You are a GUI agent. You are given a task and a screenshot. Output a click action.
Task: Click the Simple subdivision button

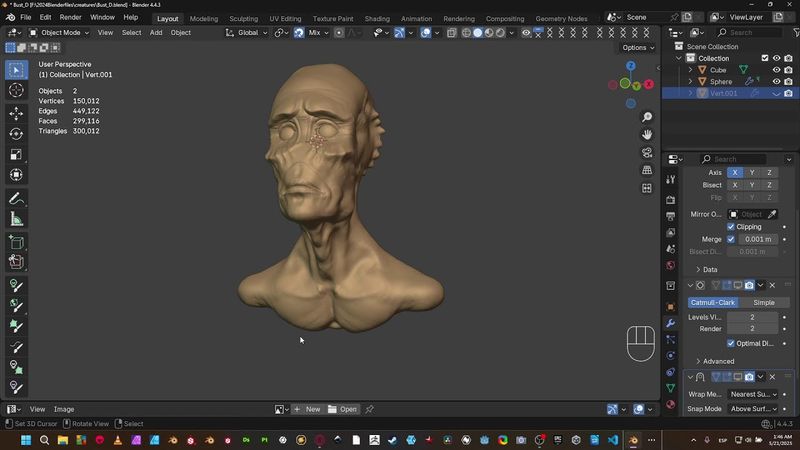[x=764, y=303]
